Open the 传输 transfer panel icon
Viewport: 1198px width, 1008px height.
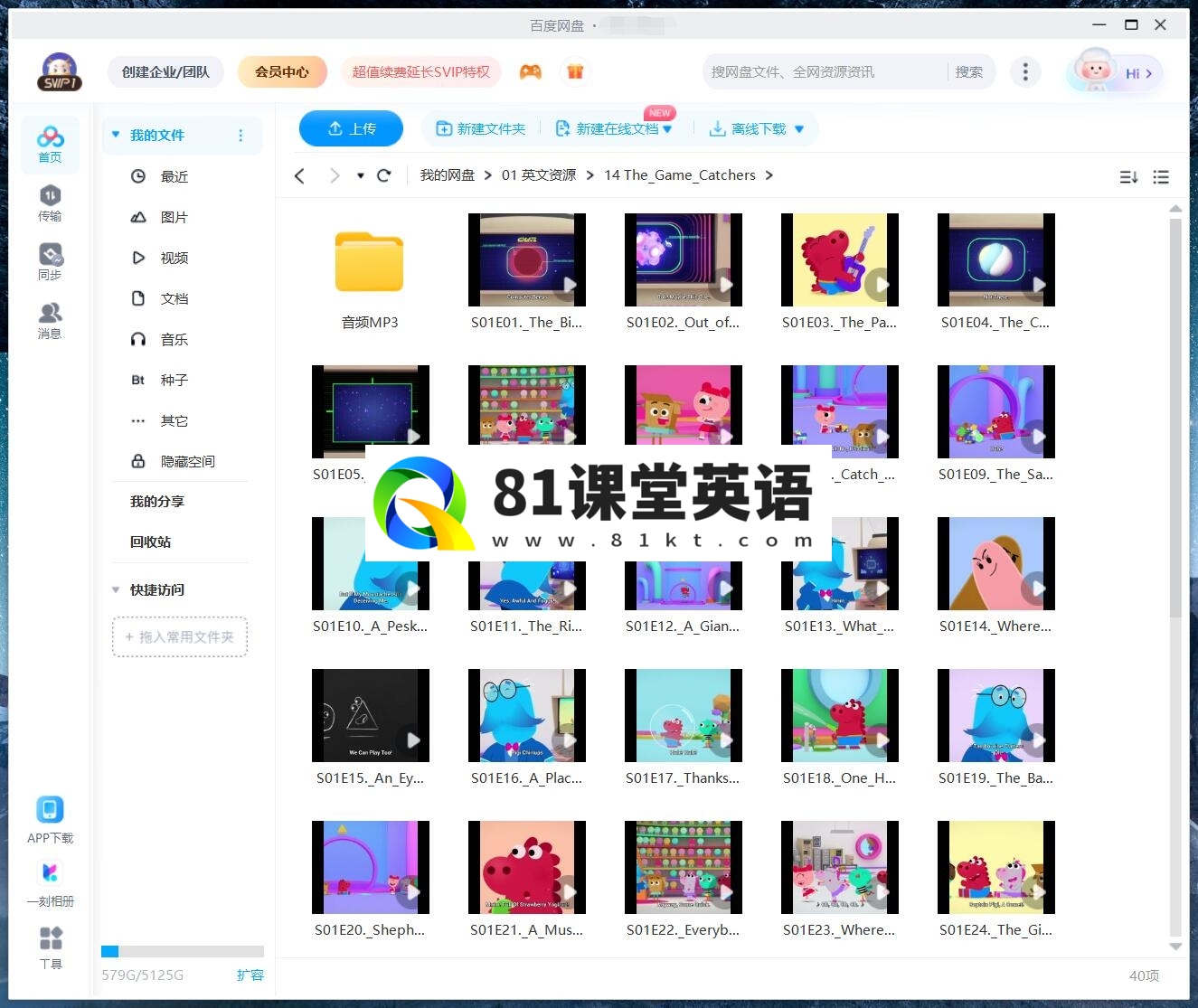(x=50, y=203)
